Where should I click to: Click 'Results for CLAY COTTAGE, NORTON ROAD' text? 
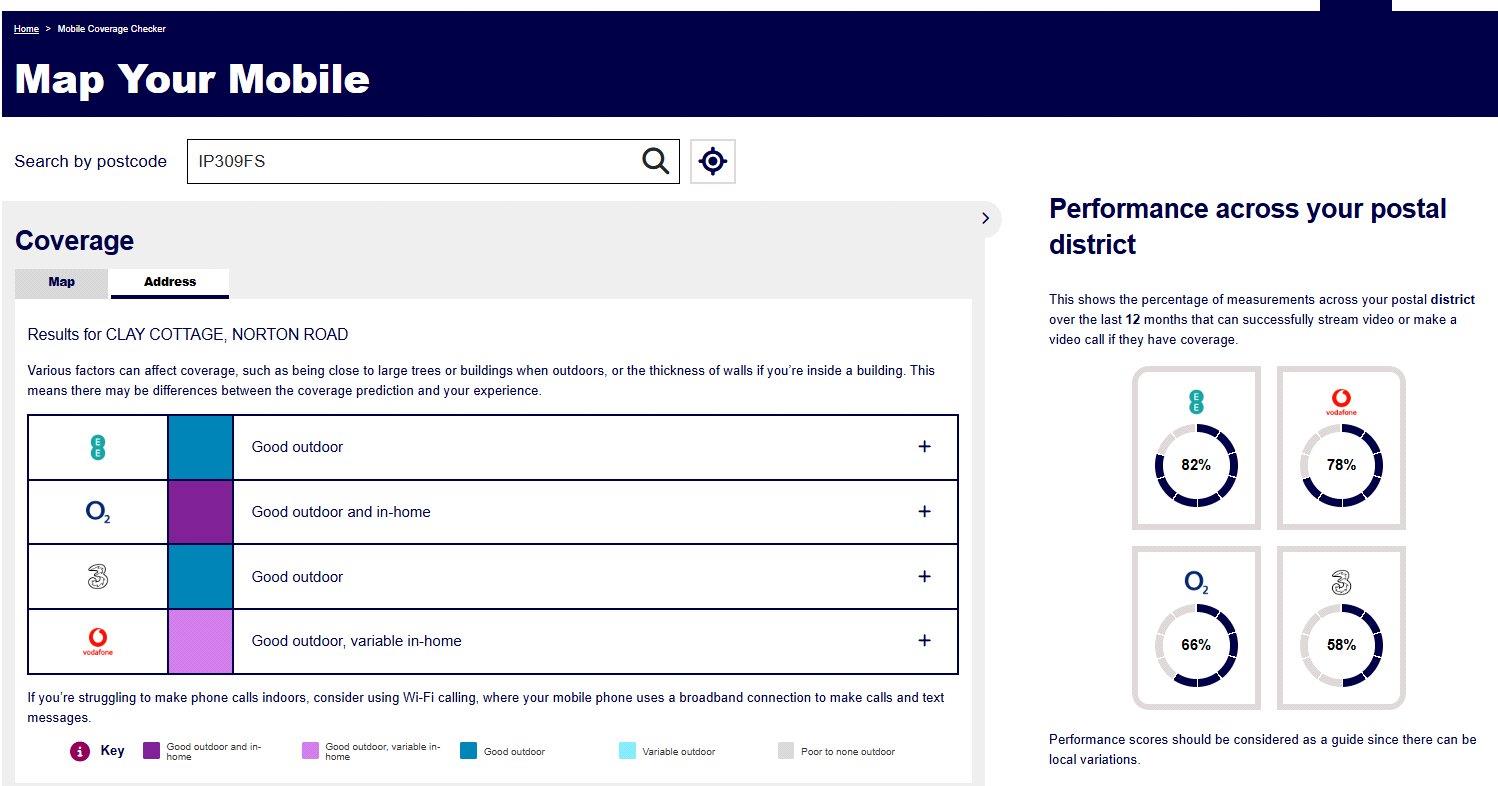[188, 335]
